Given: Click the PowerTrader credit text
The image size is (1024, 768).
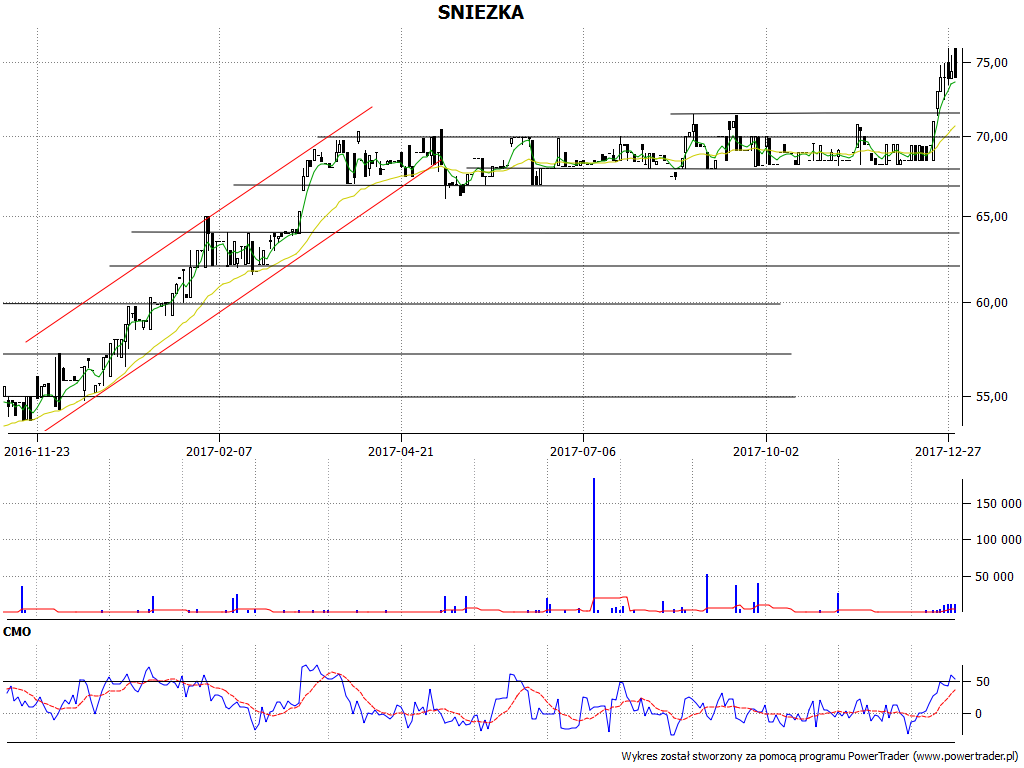Looking at the screenshot, I should [820, 756].
